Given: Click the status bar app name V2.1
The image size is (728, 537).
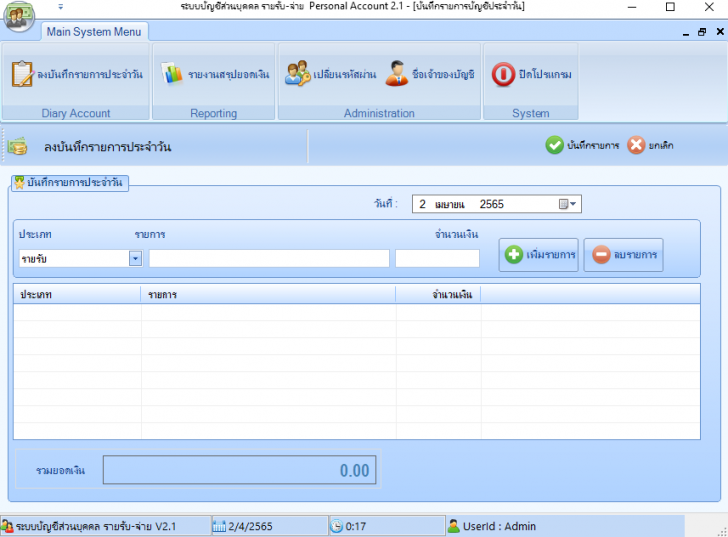Looking at the screenshot, I should (x=96, y=526).
